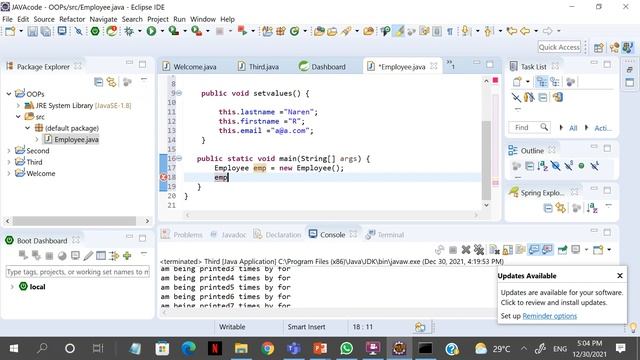Toggle Skip All Breakpoints icon in toolbar

click(x=78, y=31)
